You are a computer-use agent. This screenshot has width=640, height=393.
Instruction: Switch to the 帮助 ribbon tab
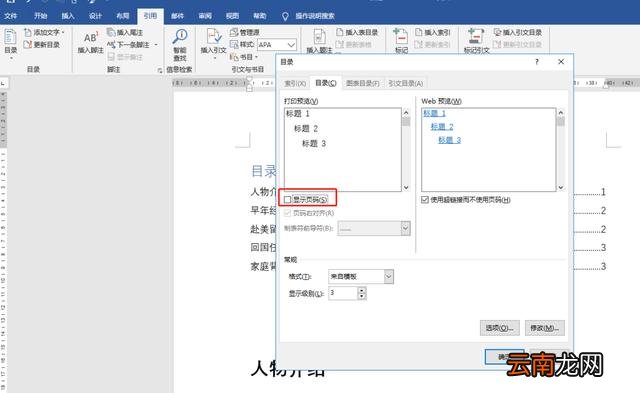tap(260, 16)
